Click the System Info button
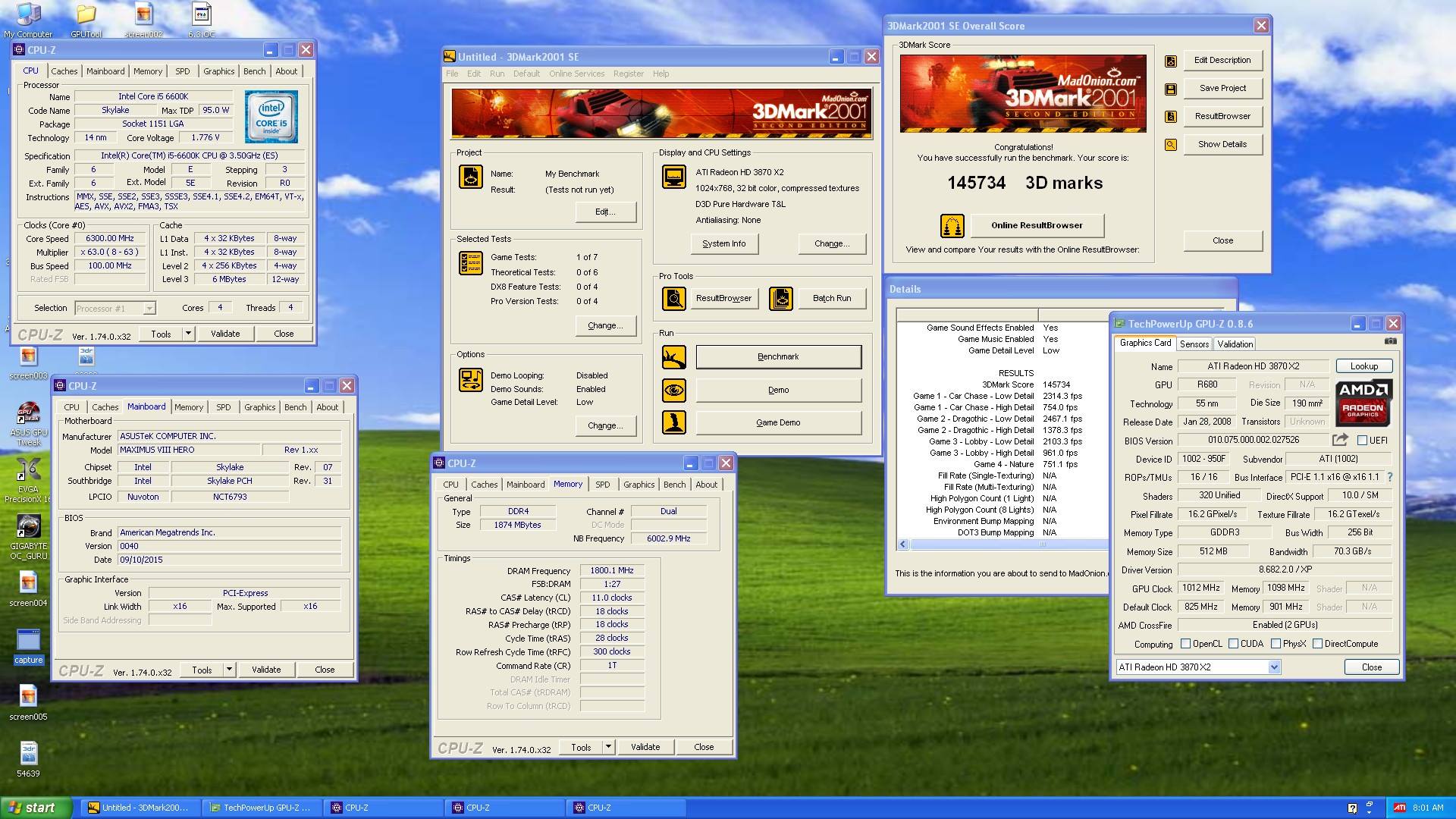This screenshot has height=819, width=1456. tap(723, 244)
